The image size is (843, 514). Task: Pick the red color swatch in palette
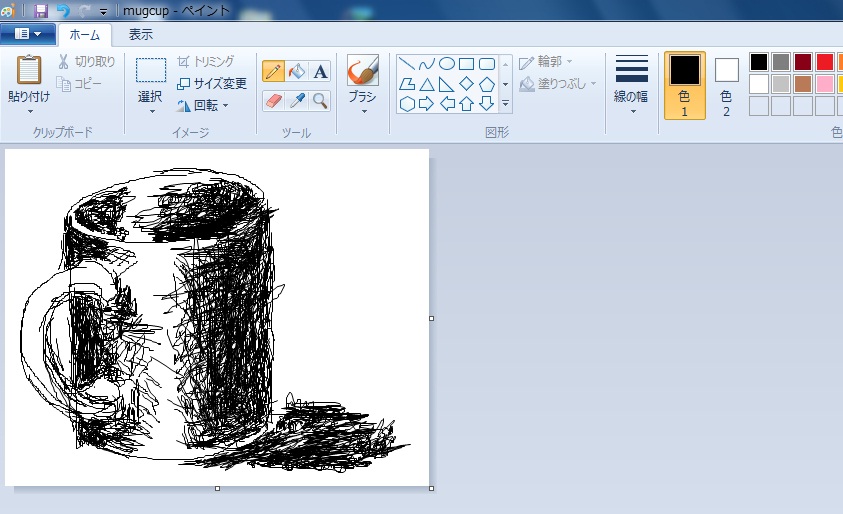click(824, 62)
